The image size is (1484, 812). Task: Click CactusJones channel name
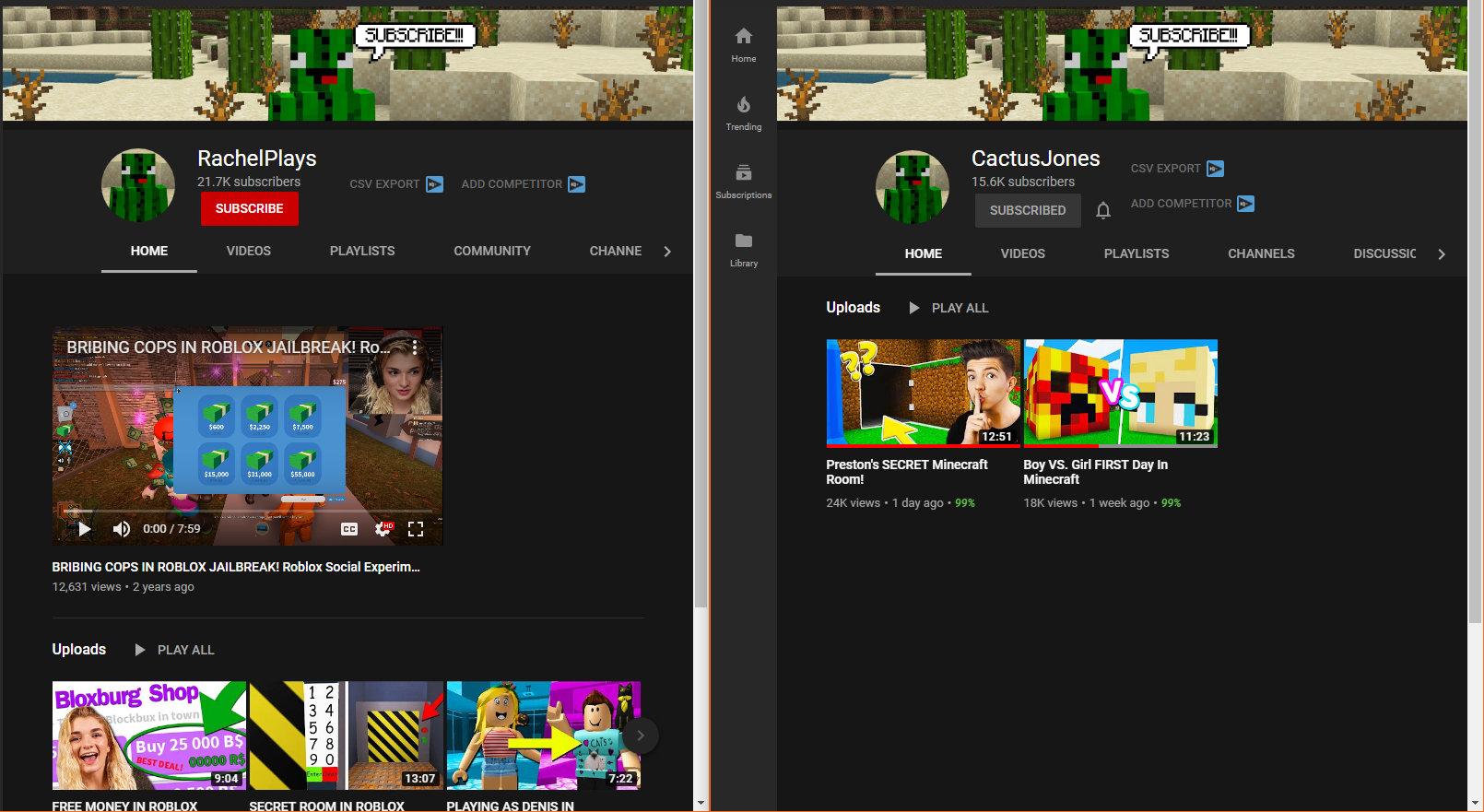[1036, 159]
